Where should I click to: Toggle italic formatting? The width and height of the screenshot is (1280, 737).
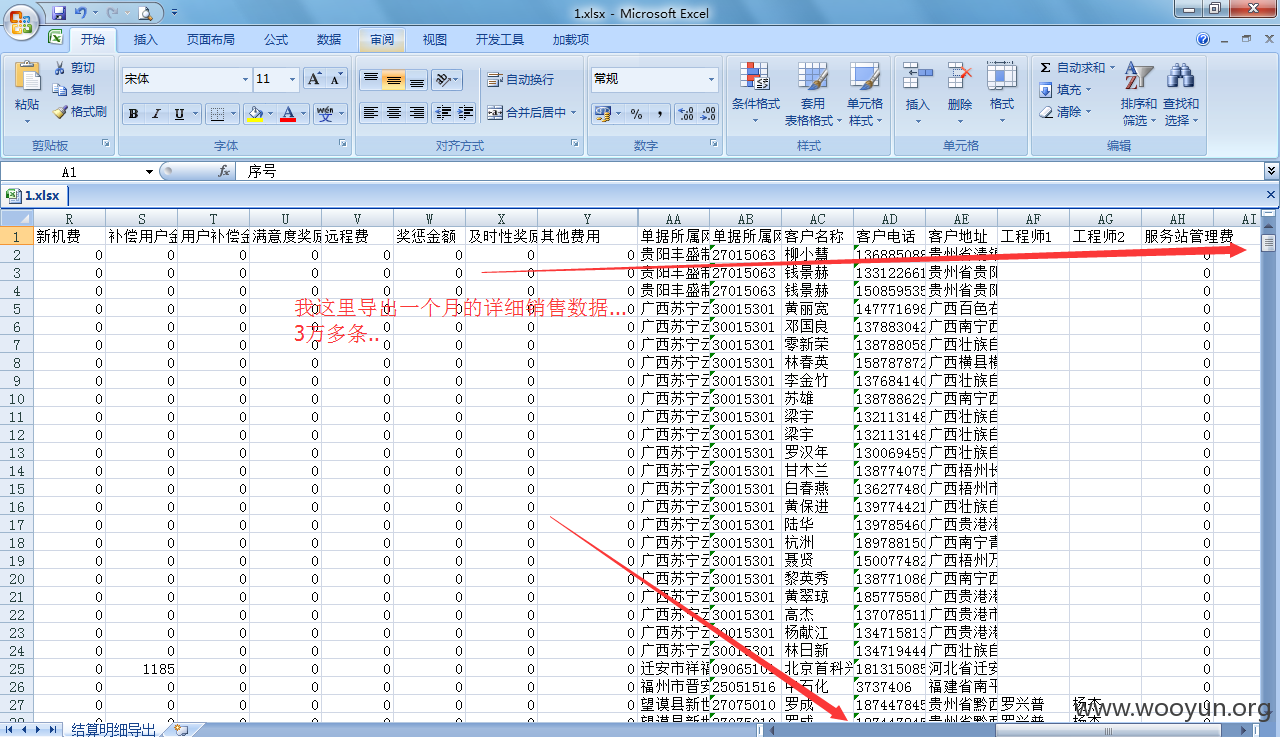[x=156, y=114]
